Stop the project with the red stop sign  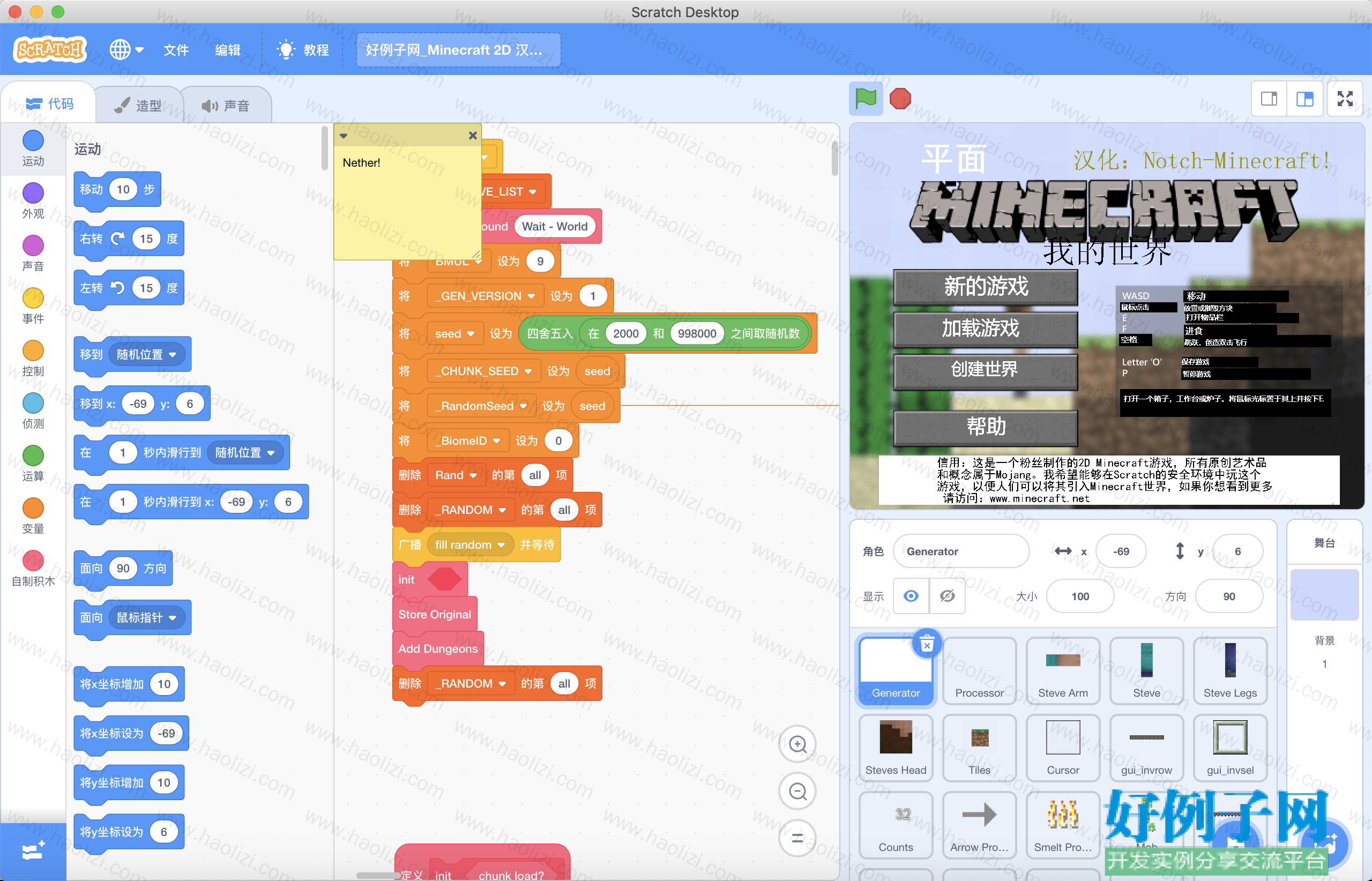tap(900, 99)
